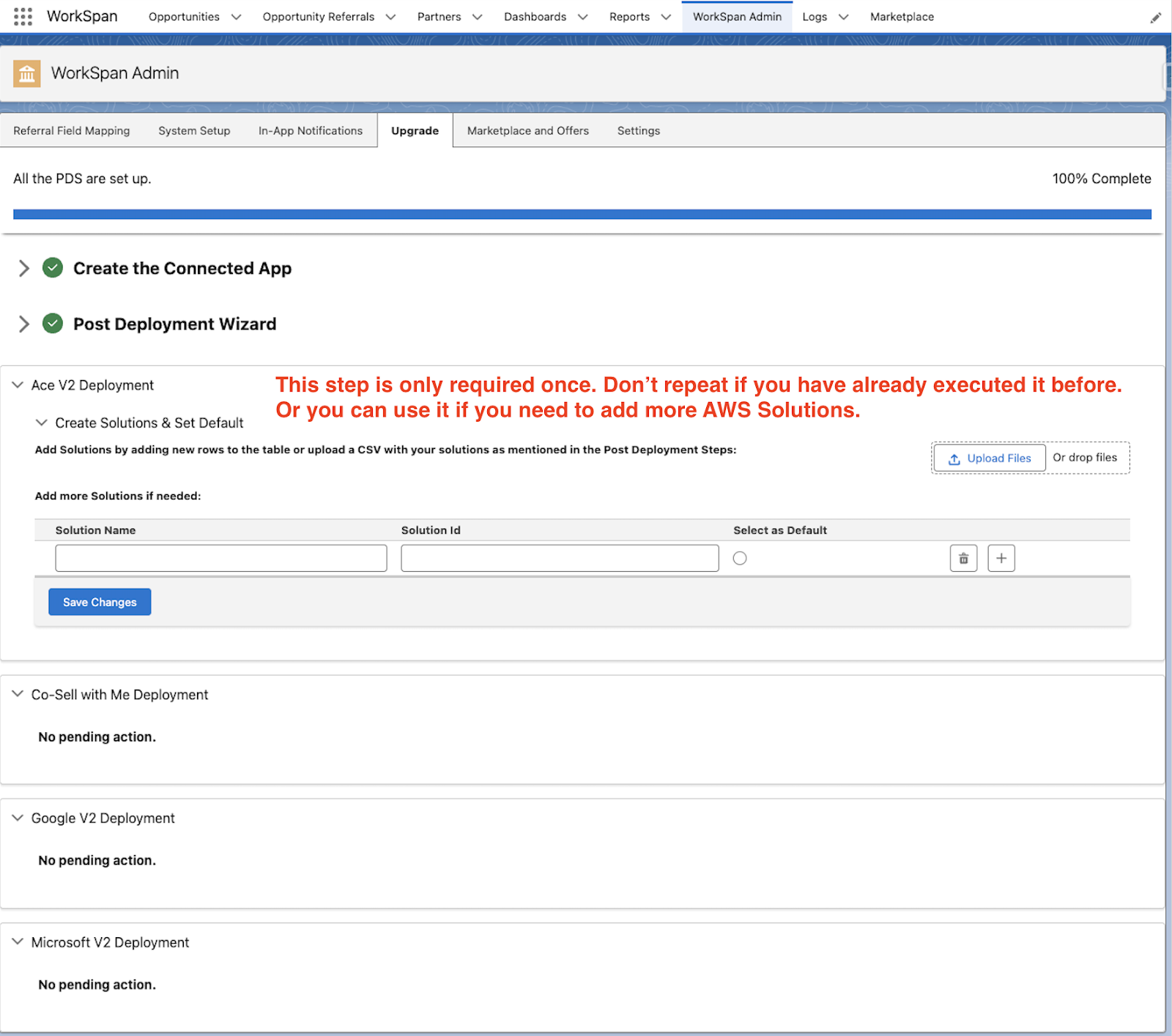Open the Partners dropdown arrow
This screenshot has width=1172, height=1036.
[477, 17]
